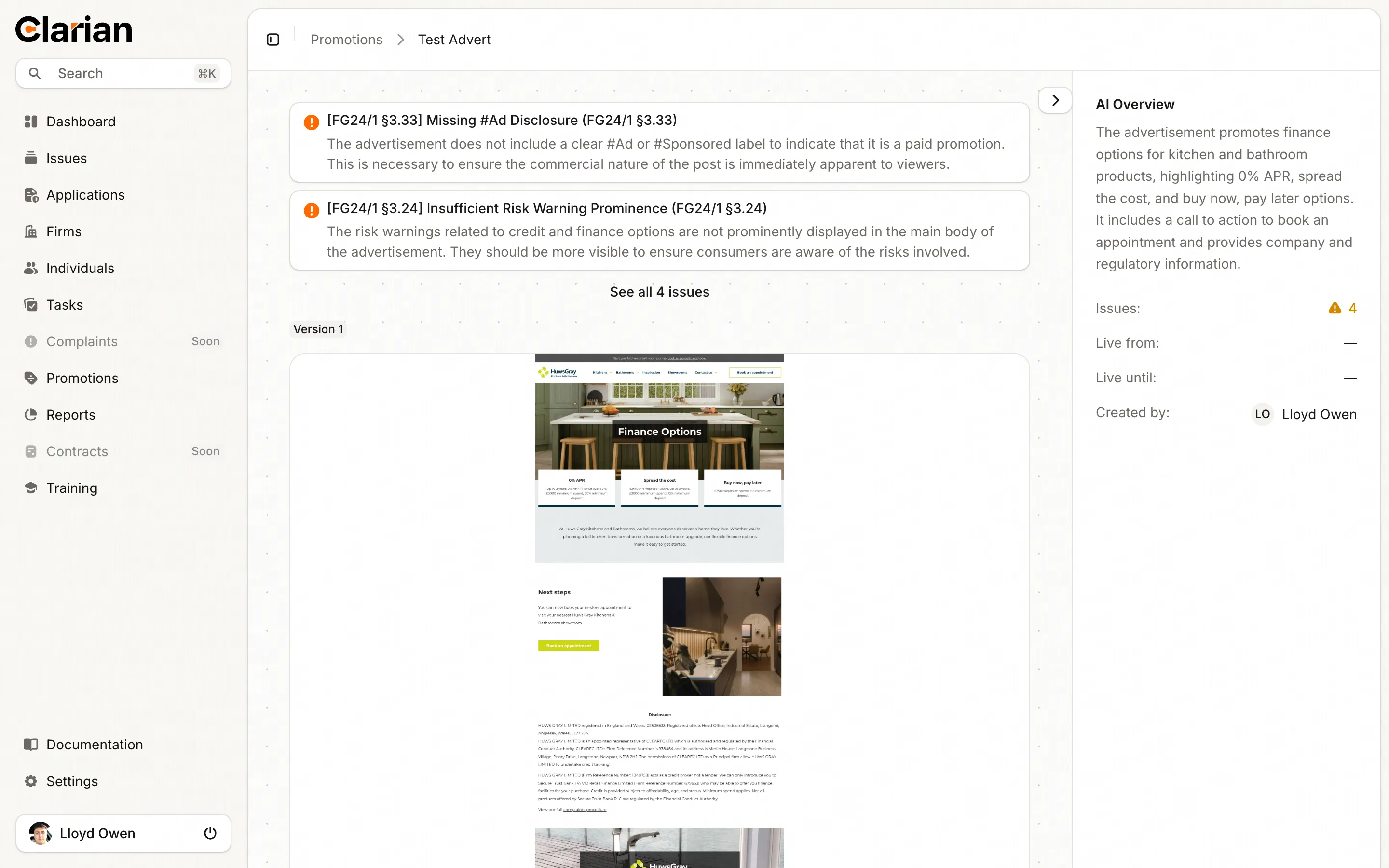Open the Training graduation-cap section
Image resolution: width=1389 pixels, height=868 pixels.
pos(72,488)
